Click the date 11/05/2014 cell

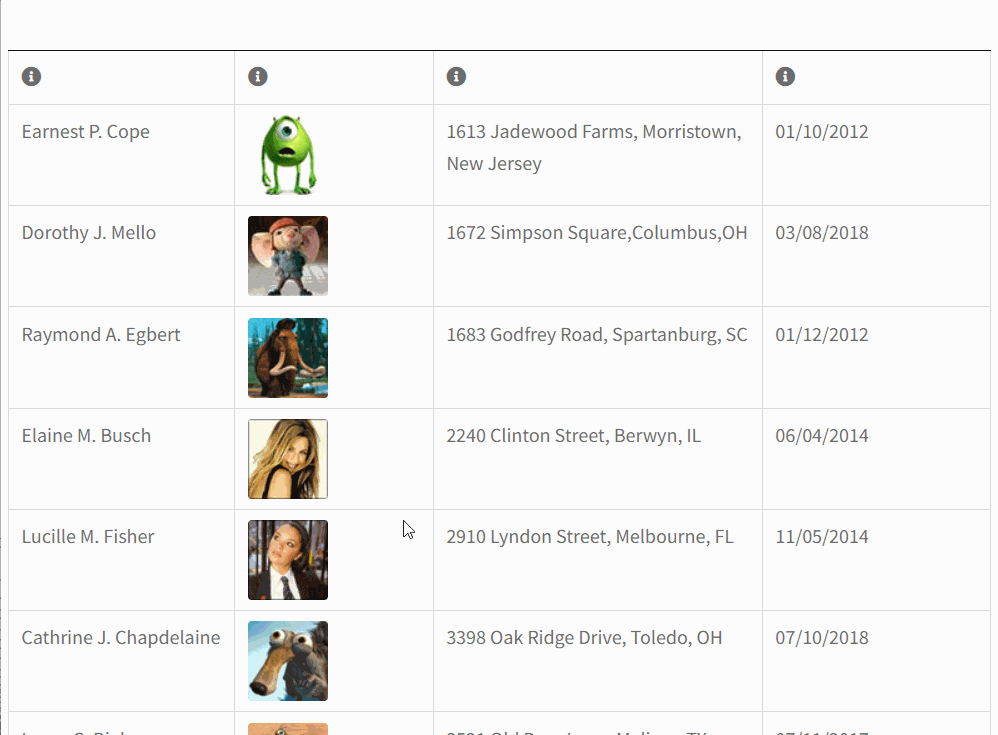point(822,537)
